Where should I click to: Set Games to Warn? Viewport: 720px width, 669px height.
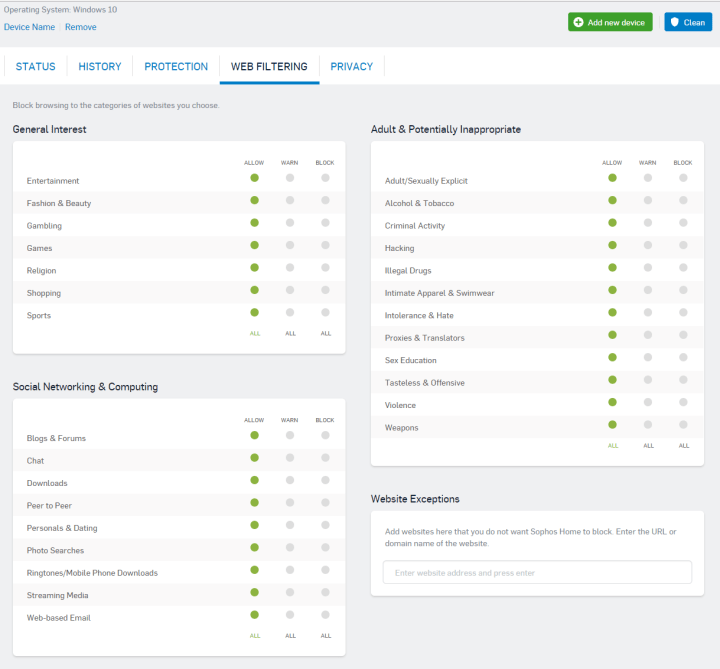(x=290, y=245)
